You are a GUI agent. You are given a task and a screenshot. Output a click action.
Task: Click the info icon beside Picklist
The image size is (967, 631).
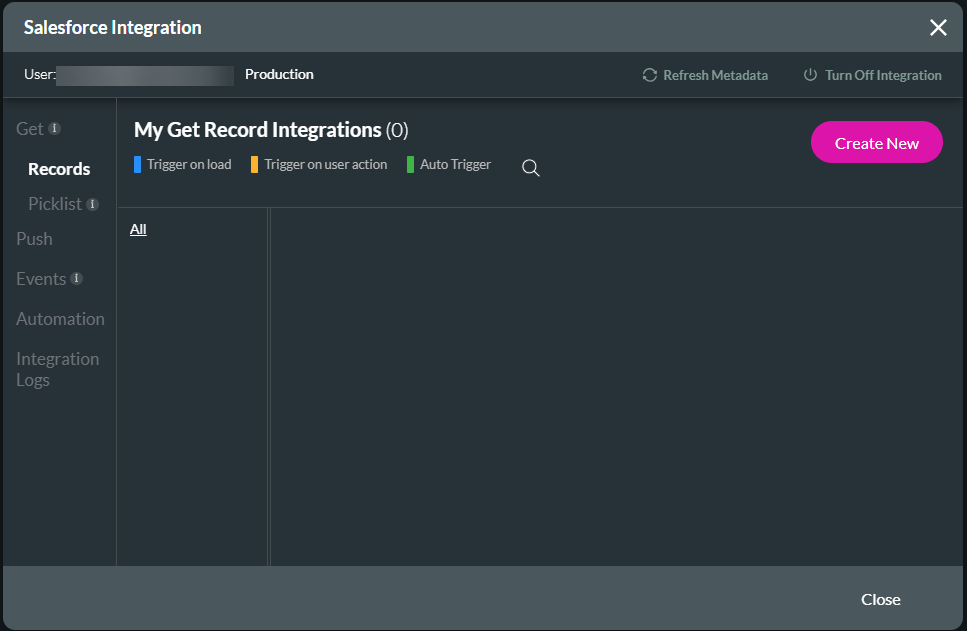point(93,204)
